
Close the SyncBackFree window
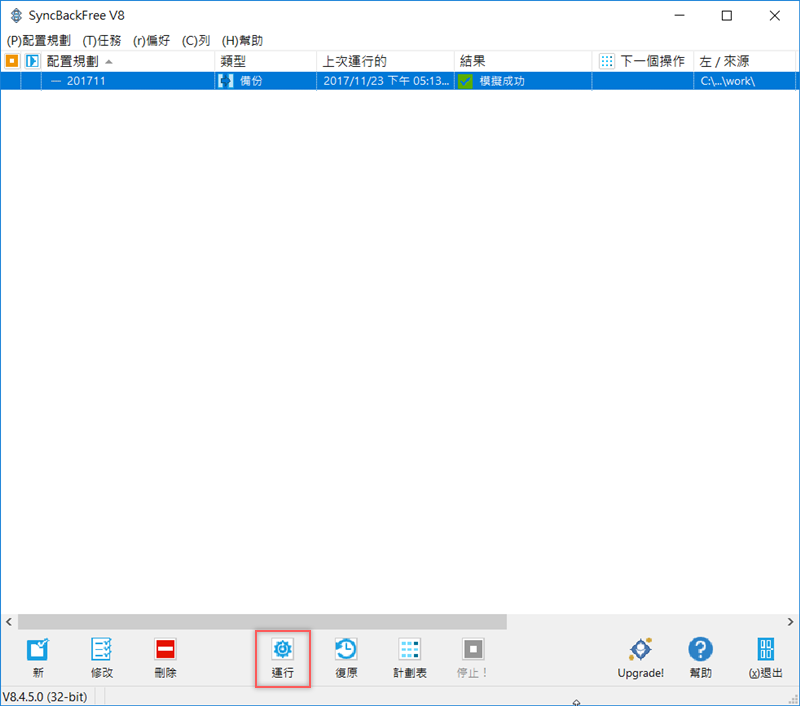pyautogui.click(x=774, y=16)
